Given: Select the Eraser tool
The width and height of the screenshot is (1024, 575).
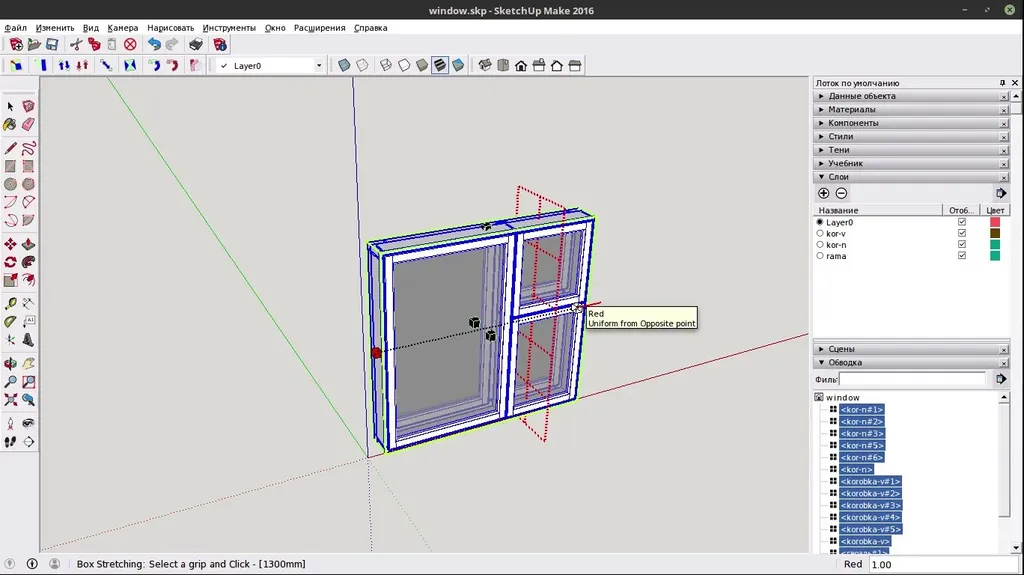Looking at the screenshot, I should 28,124.
